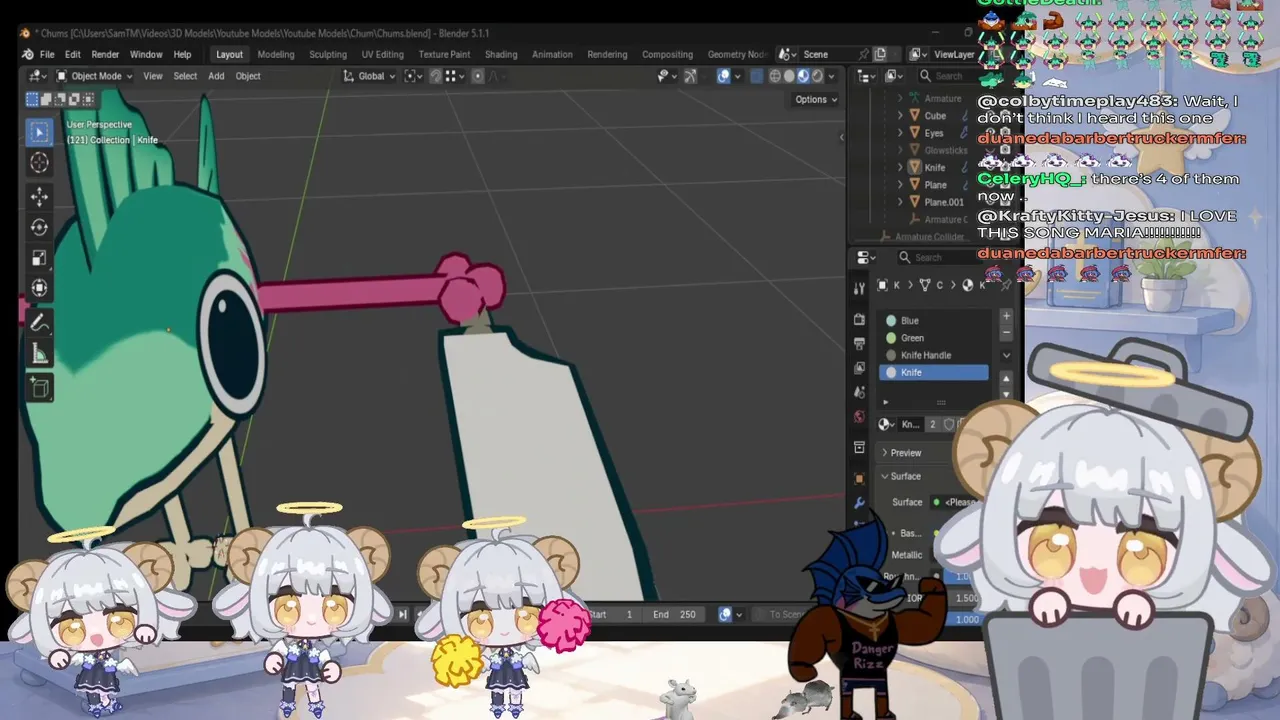The image size is (1280, 720).
Task: Click the Scene name field
Action: (822, 54)
